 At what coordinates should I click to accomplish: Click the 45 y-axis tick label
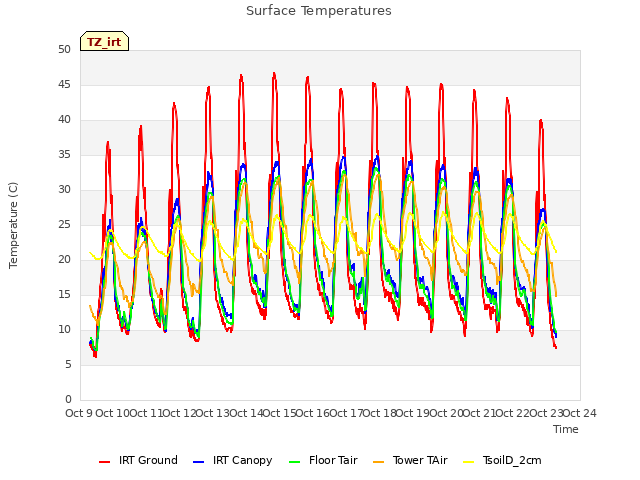(x=64, y=84)
